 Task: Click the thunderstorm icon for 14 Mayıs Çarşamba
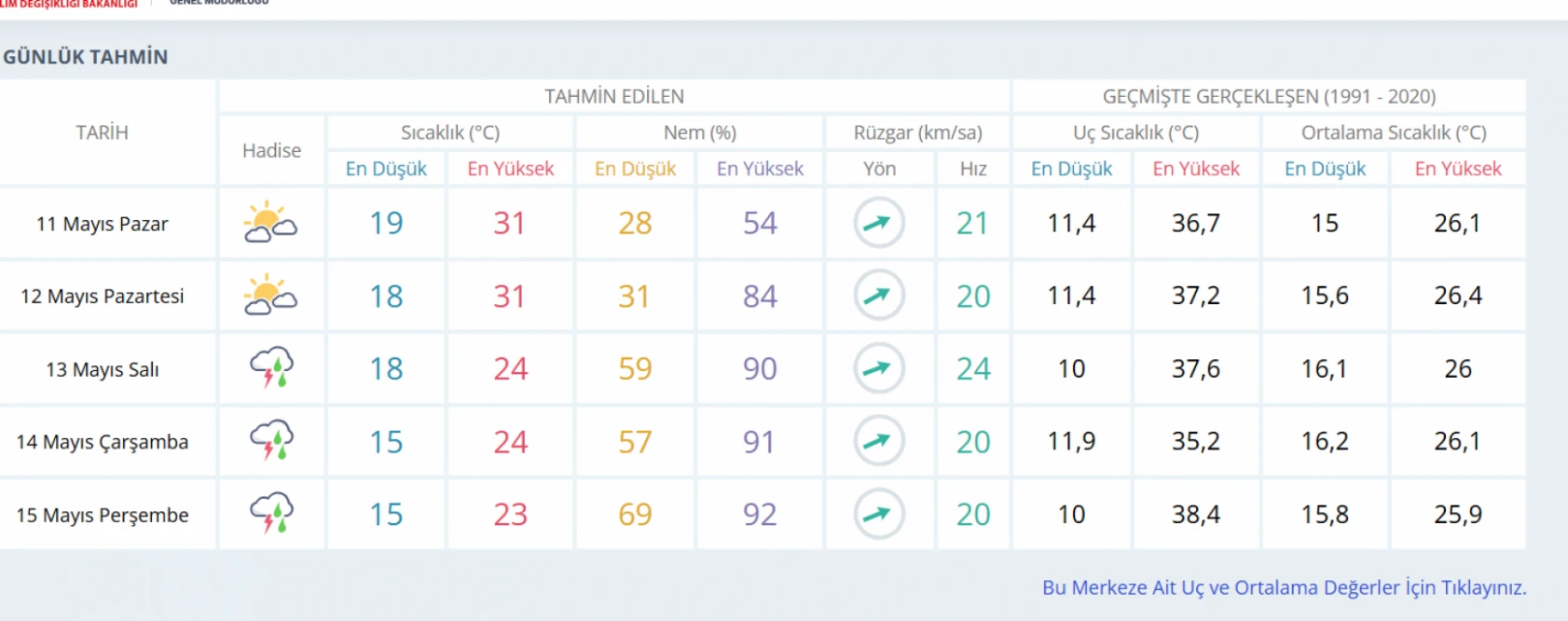click(x=271, y=441)
